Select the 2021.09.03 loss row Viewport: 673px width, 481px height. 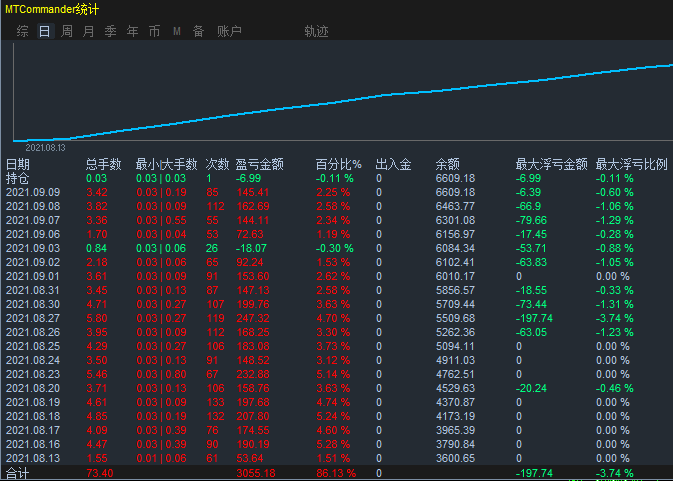[x=336, y=248]
